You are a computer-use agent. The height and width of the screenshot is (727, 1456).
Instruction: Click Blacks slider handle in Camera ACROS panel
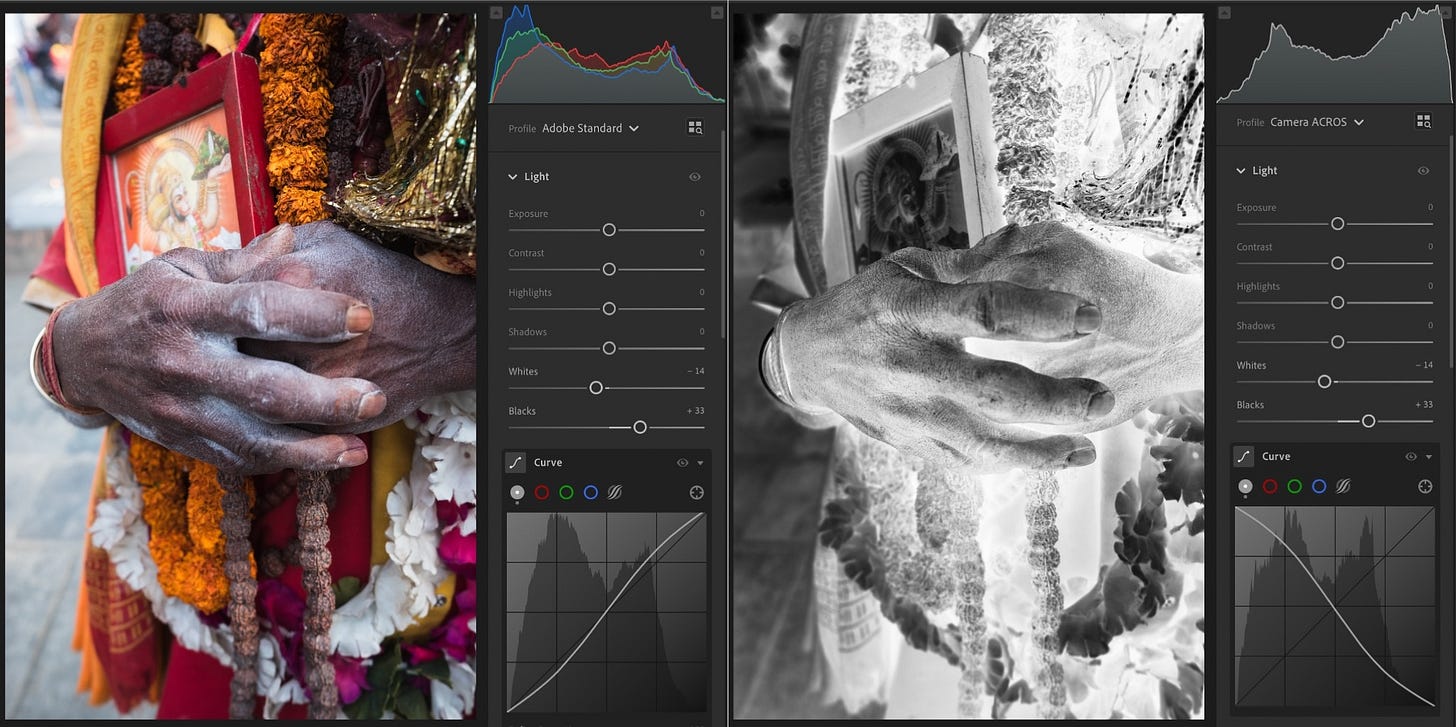tap(1368, 421)
